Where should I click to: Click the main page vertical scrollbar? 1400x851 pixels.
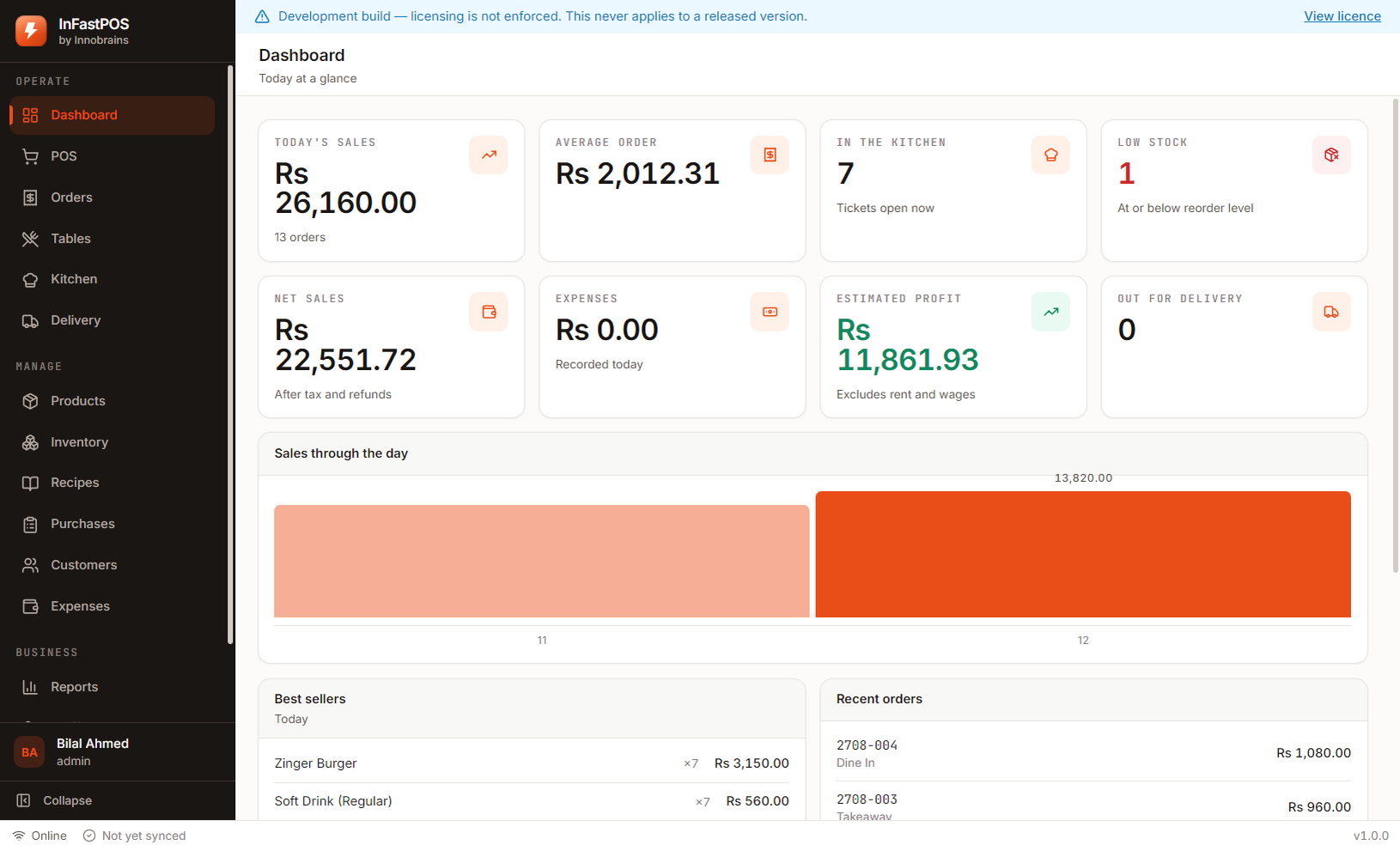tap(1395, 335)
